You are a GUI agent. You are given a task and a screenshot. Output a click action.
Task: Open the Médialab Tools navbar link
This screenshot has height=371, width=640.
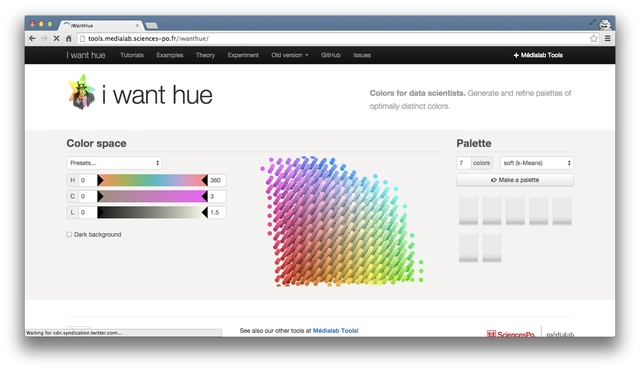coord(538,55)
